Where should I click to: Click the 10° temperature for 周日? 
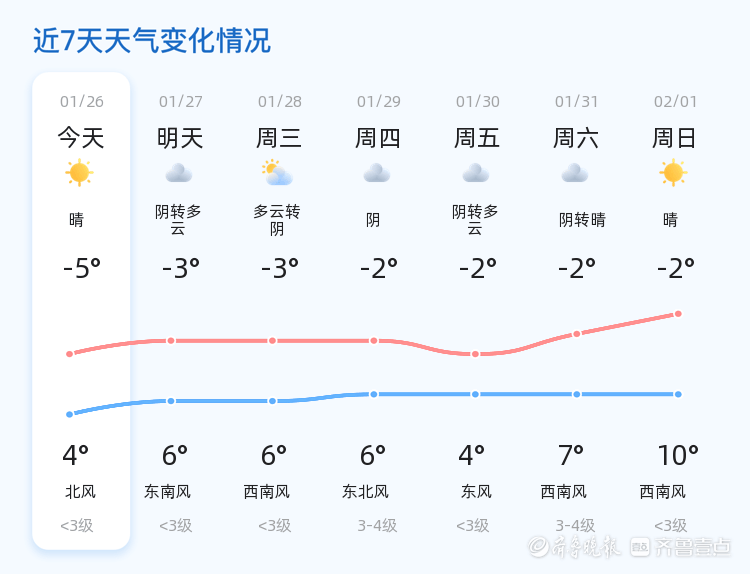[677, 456]
